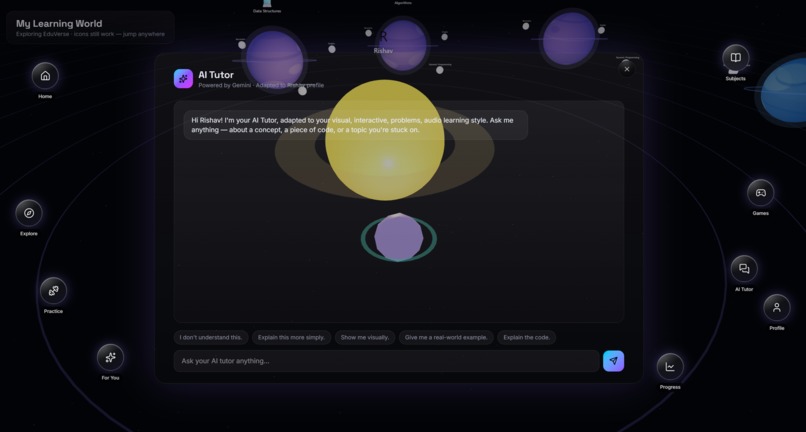Click the 'Powered by Gemini' subtitle
The image size is (806, 432).
pos(261,85)
